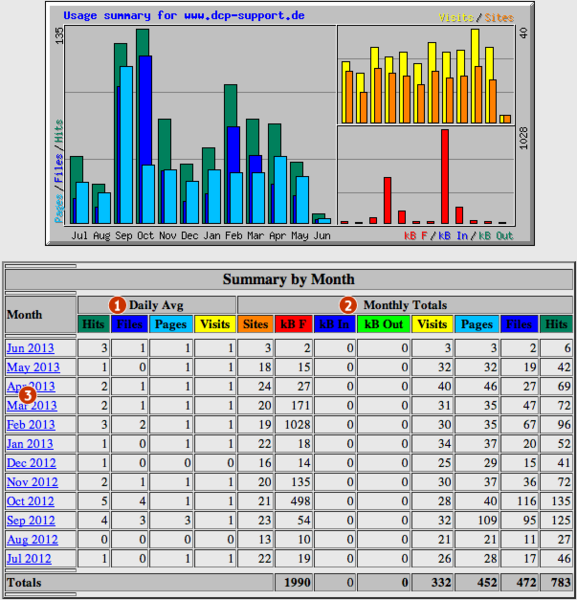Select the 125 hits value for Sep 2012
The image size is (577, 600).
pos(561,520)
